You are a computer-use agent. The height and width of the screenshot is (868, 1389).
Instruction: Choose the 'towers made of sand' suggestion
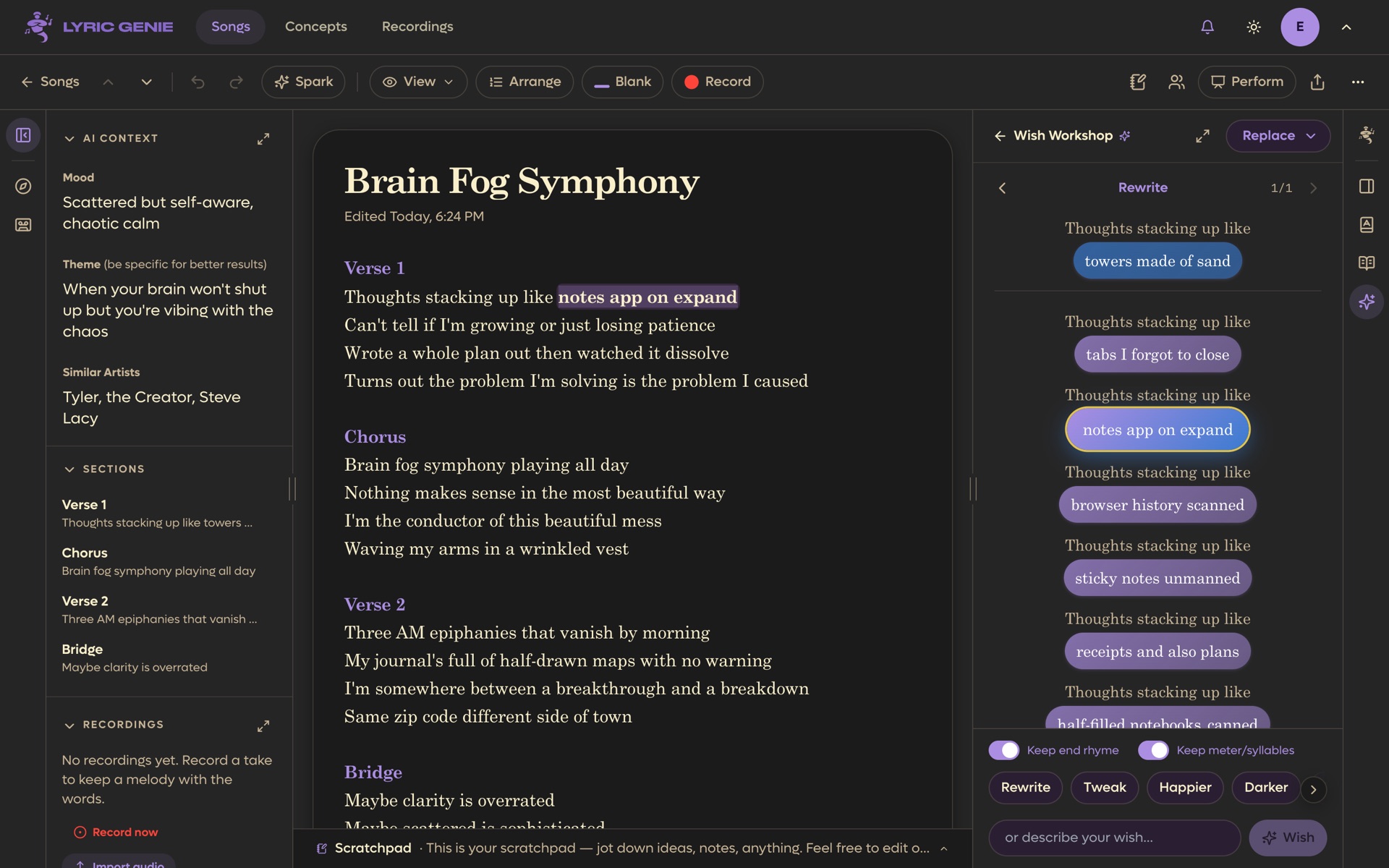1157,261
